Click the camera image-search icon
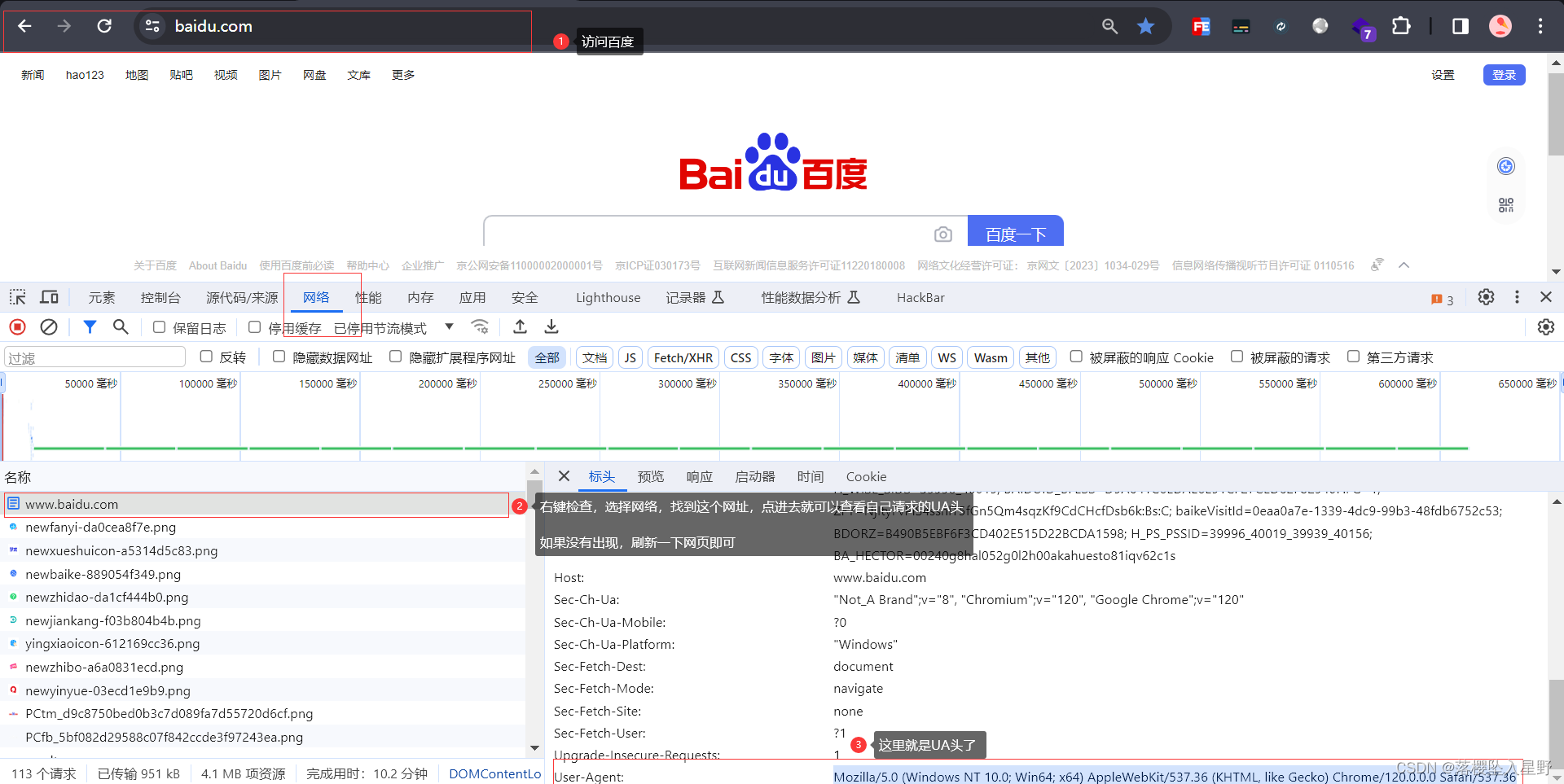Viewport: 1564px width, 784px height. coord(942,234)
